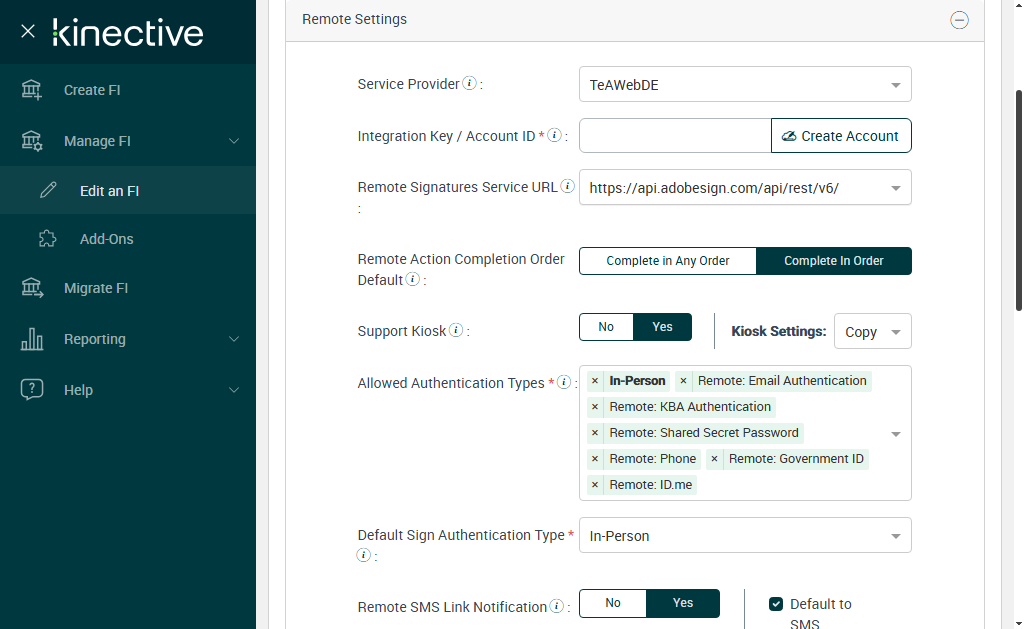Open the Reporting menu
The height and width of the screenshot is (629, 1024).
point(95,339)
